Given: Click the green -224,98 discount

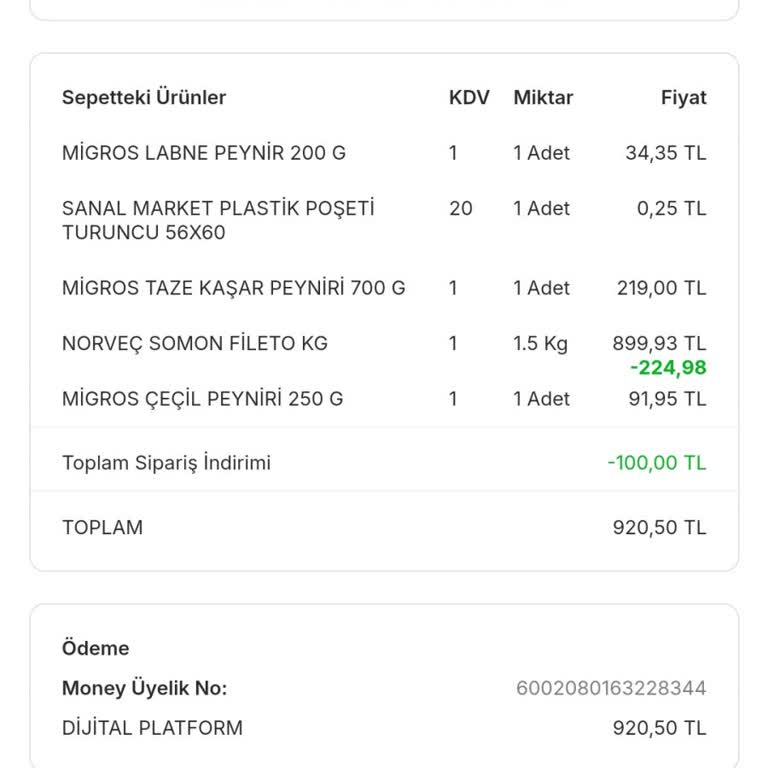Looking at the screenshot, I should 668,367.
